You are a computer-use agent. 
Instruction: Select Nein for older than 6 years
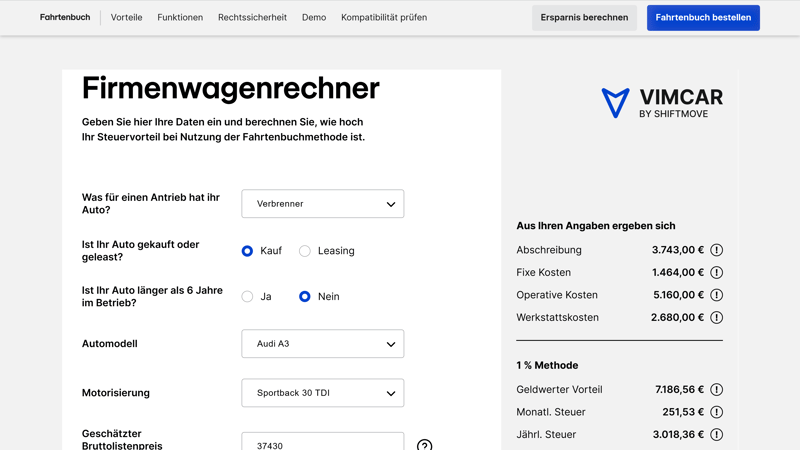pos(305,297)
